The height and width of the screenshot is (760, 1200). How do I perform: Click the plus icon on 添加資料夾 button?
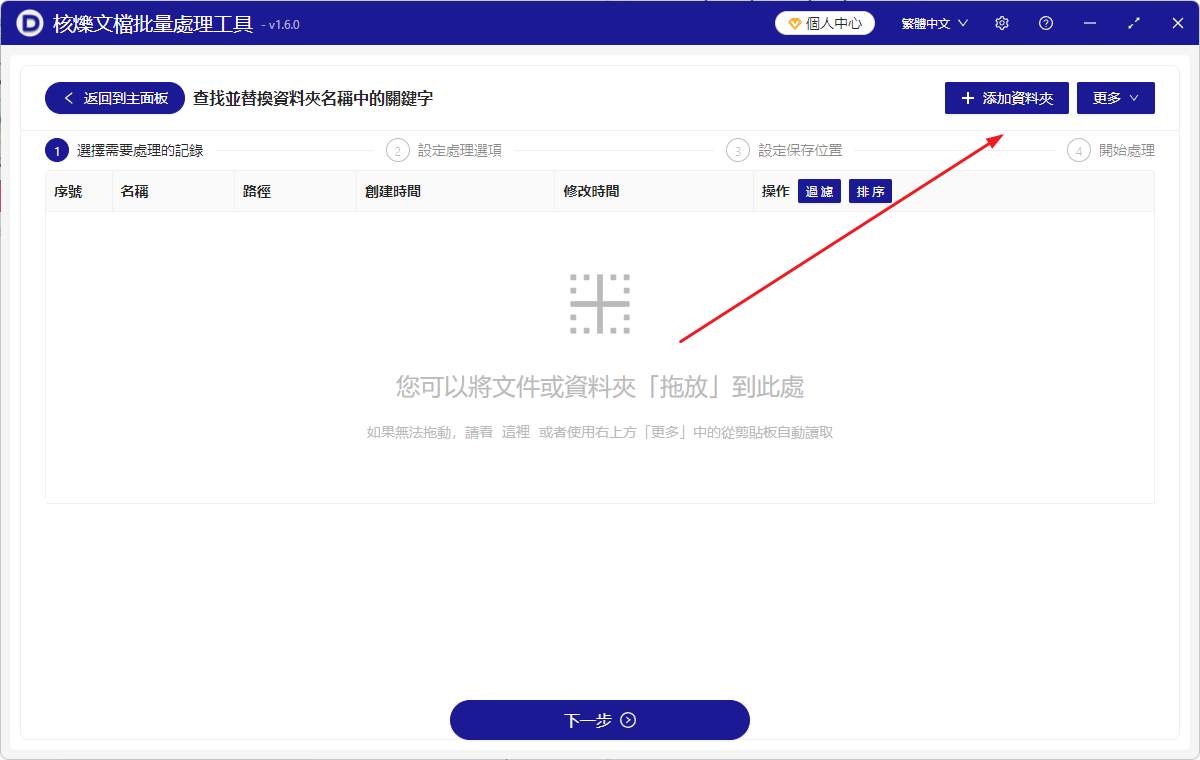966,97
